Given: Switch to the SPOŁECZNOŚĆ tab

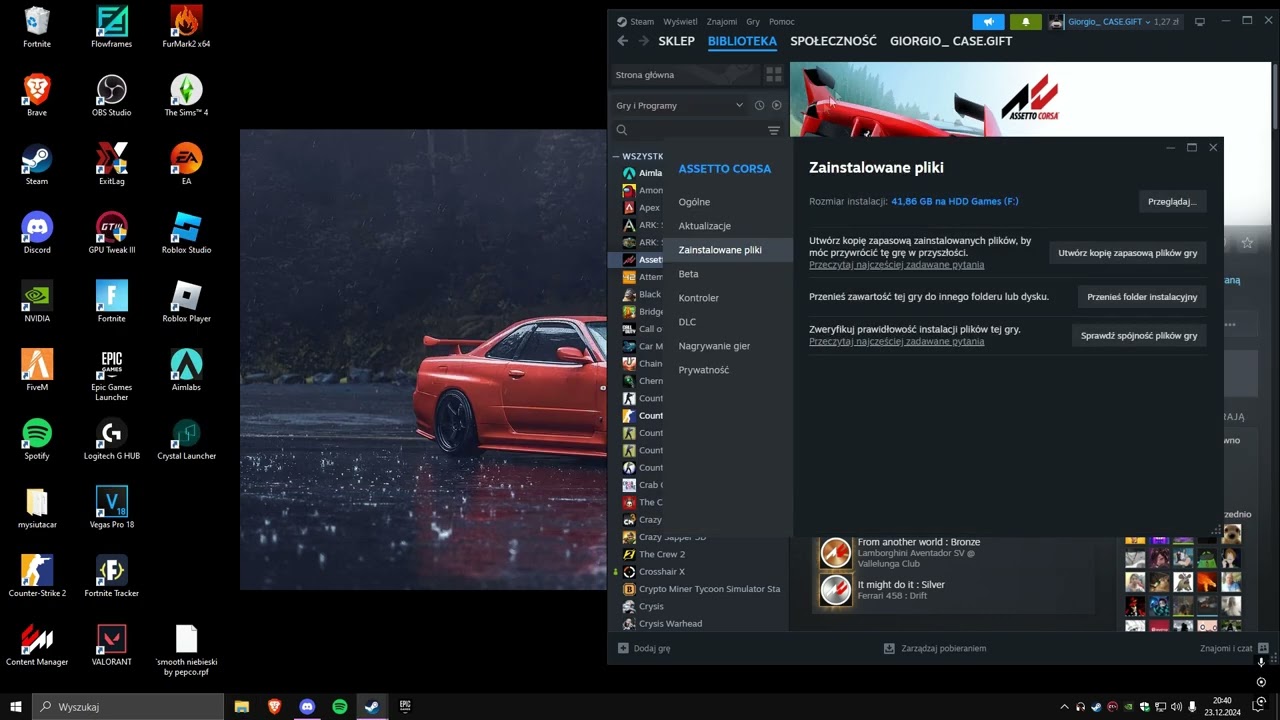Looking at the screenshot, I should [x=833, y=41].
